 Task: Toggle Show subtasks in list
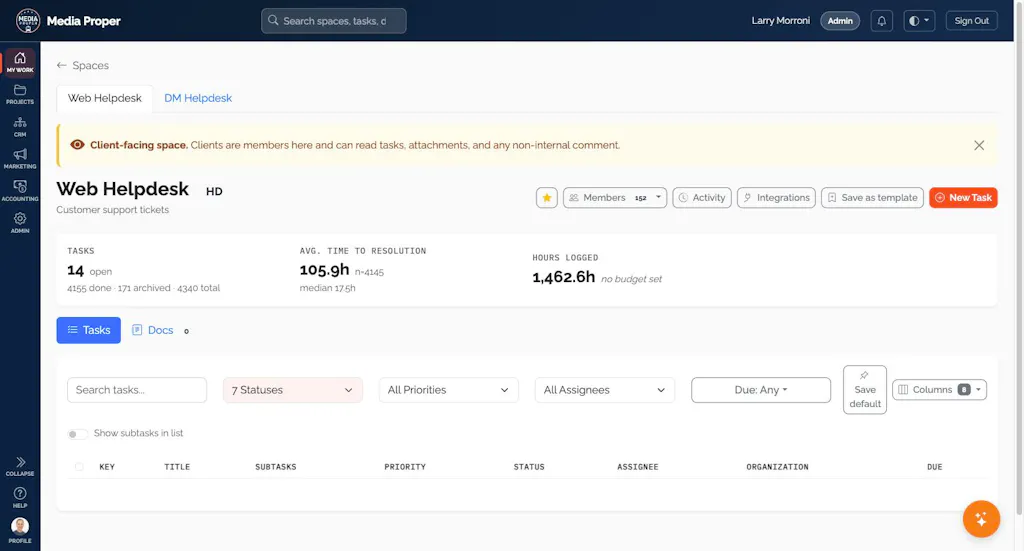coord(77,433)
